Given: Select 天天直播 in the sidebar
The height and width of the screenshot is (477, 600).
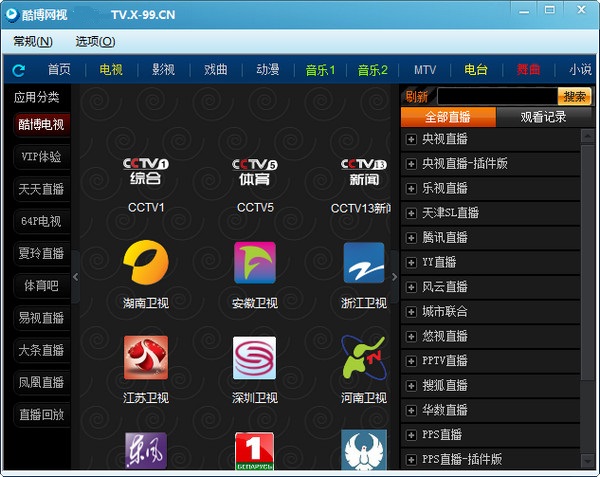Looking at the screenshot, I should pos(41,189).
